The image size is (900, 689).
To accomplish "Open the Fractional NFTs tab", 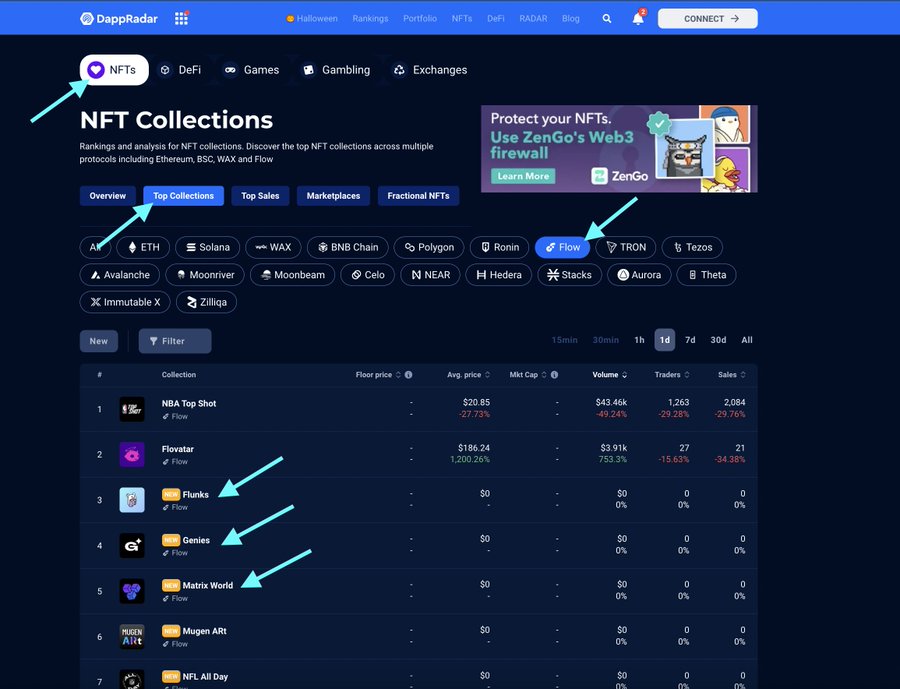I will [418, 196].
